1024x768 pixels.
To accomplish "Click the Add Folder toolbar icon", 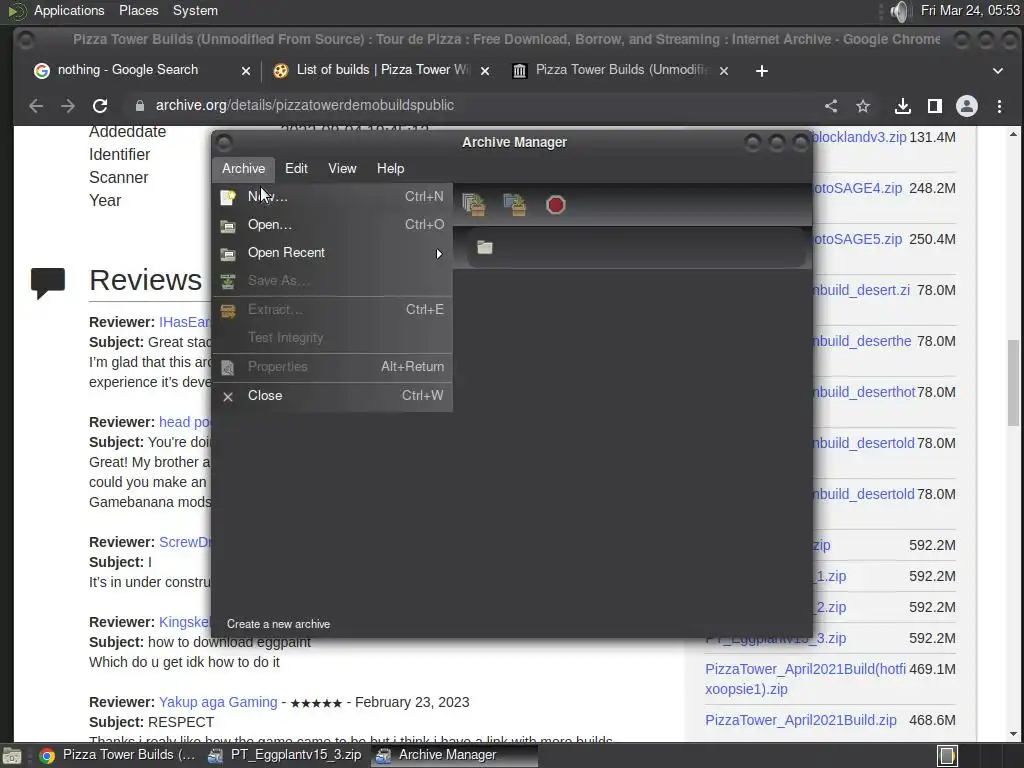I will click(515, 204).
